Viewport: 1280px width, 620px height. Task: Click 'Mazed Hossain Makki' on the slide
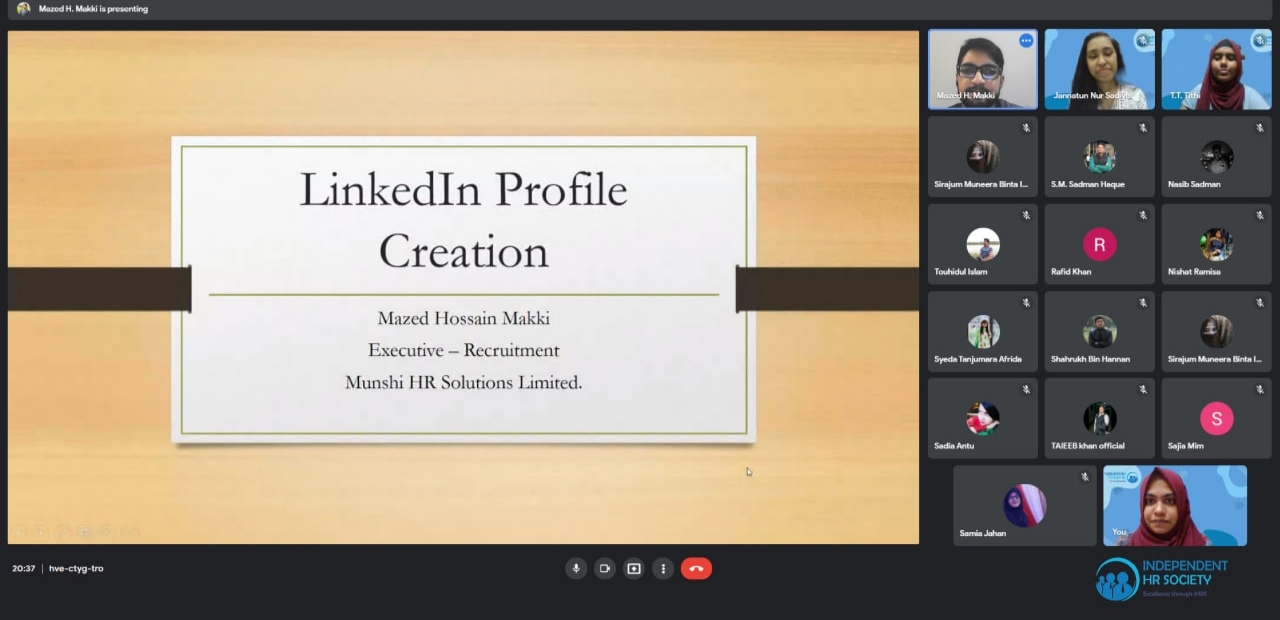[x=464, y=318]
